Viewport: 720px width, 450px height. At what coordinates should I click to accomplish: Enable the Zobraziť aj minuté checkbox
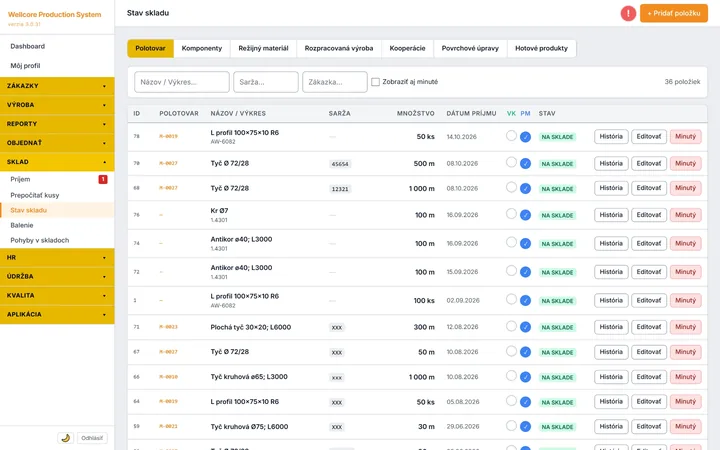click(x=375, y=82)
